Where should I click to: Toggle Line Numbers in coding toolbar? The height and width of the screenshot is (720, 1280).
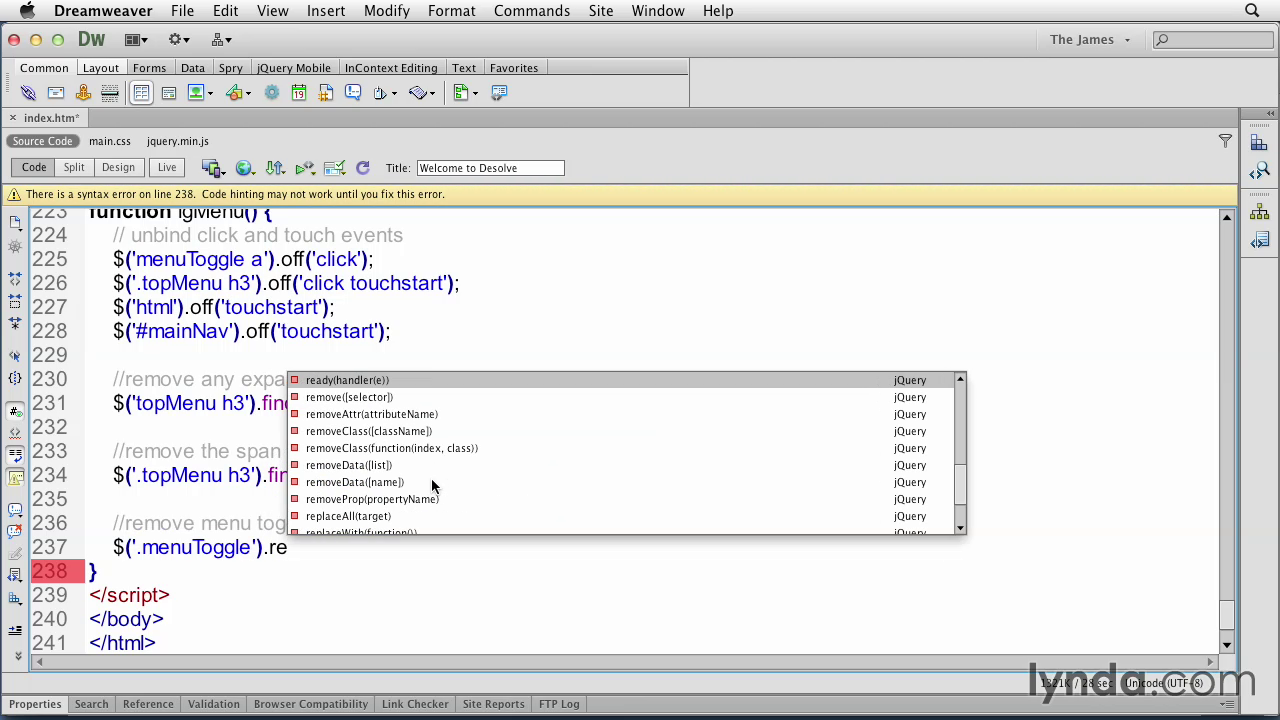pyautogui.click(x=15, y=411)
